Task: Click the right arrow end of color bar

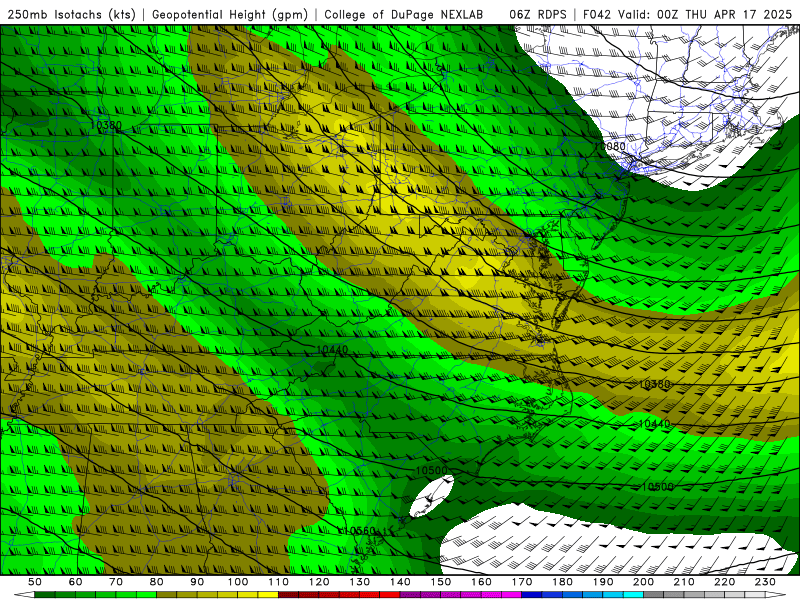Action: click(776, 595)
